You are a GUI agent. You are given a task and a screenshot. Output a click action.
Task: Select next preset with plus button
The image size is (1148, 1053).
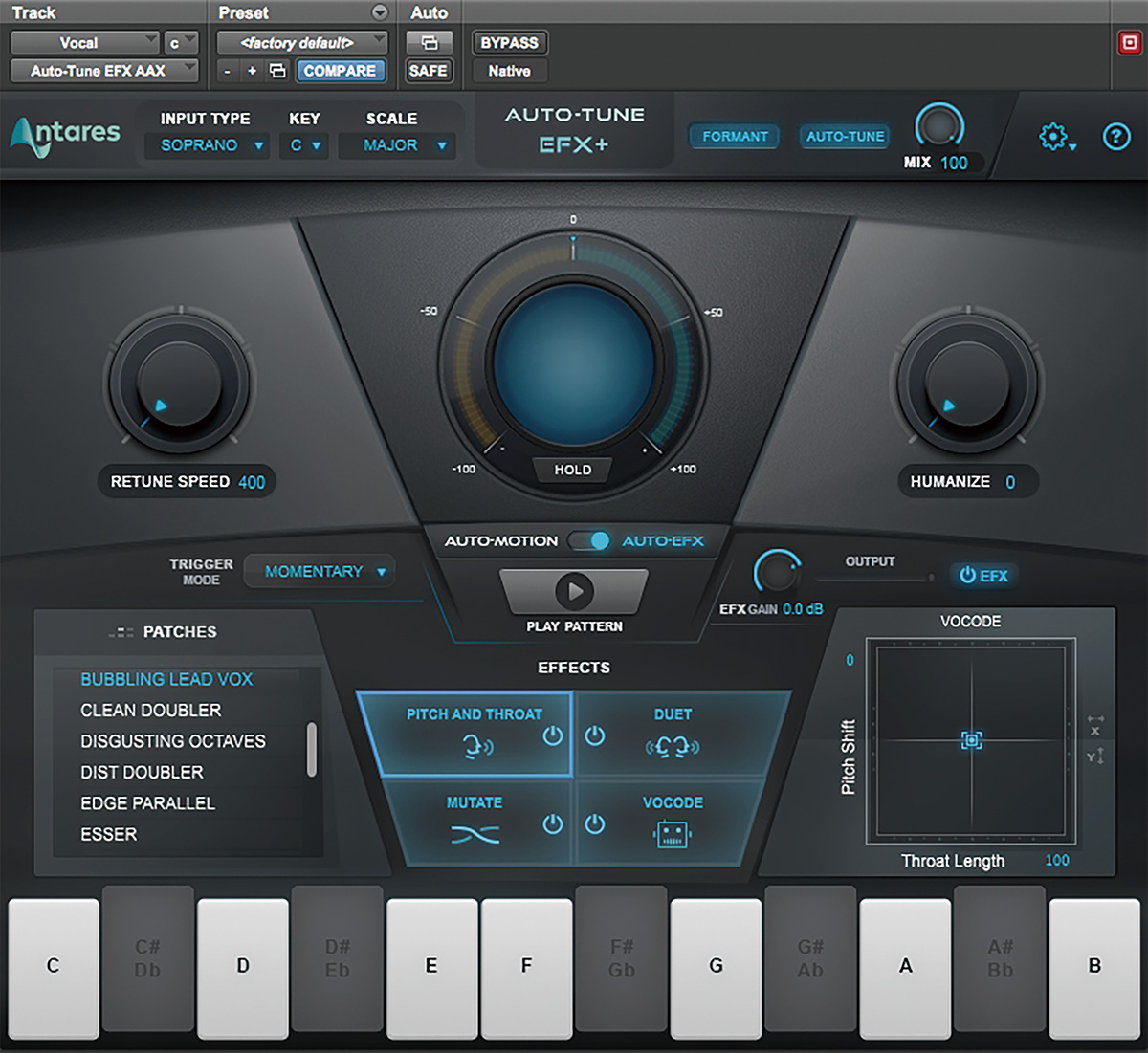252,71
